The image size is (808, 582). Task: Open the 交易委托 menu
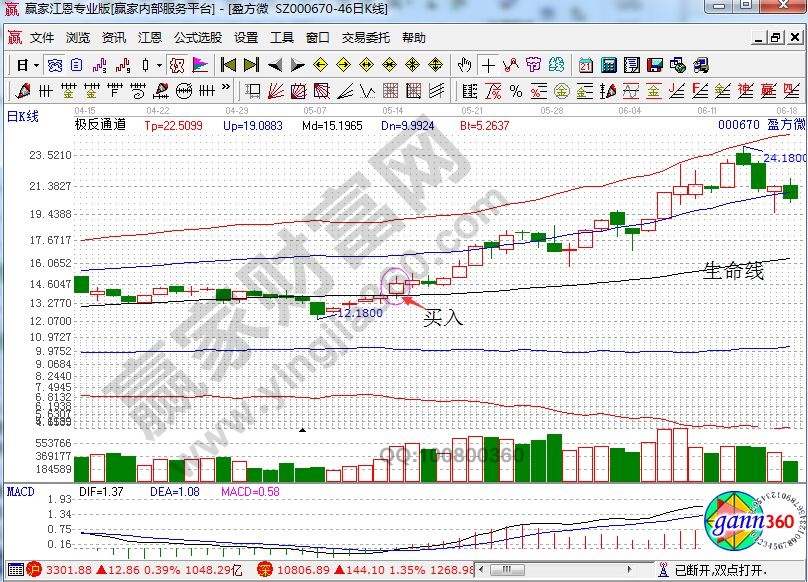366,38
